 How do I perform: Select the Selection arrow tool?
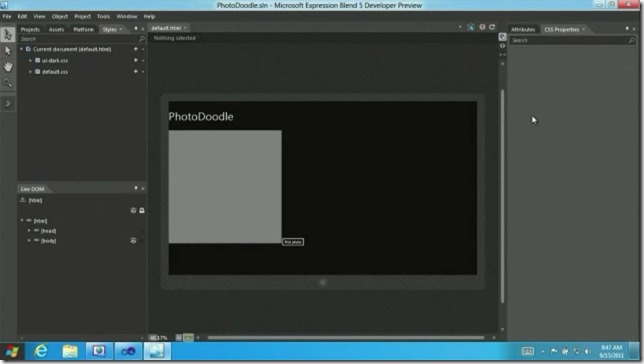point(8,35)
